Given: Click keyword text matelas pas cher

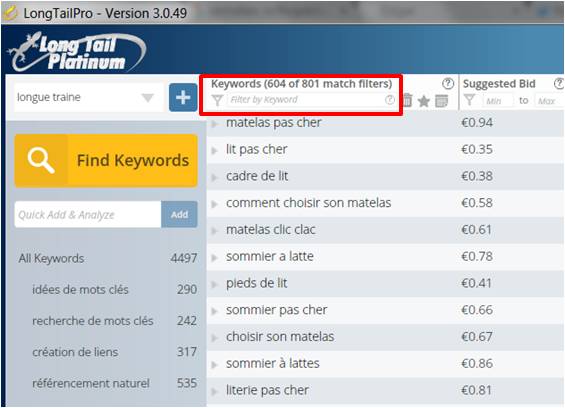Looking at the screenshot, I should click(273, 123).
